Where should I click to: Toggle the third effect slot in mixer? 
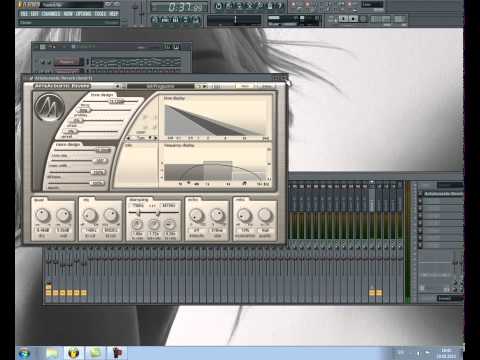420,208
